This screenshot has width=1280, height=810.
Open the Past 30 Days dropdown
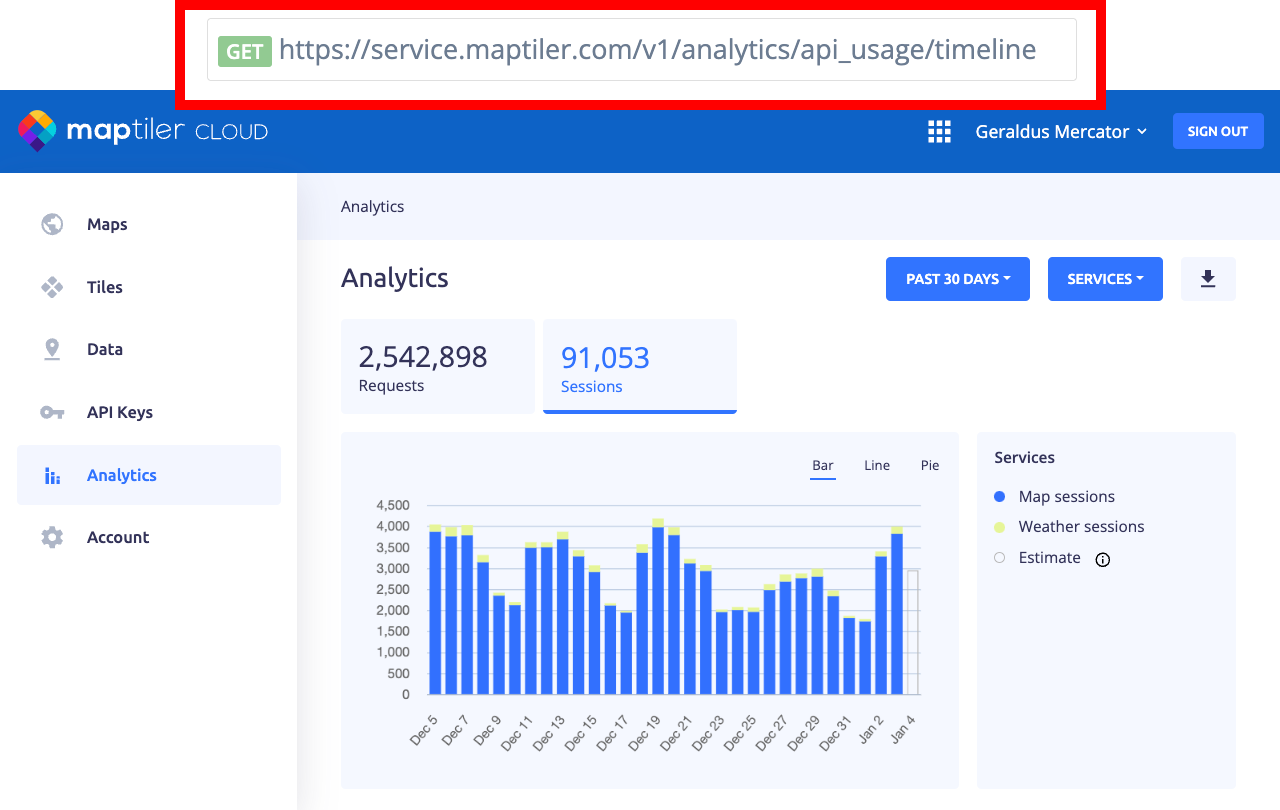tap(957, 279)
